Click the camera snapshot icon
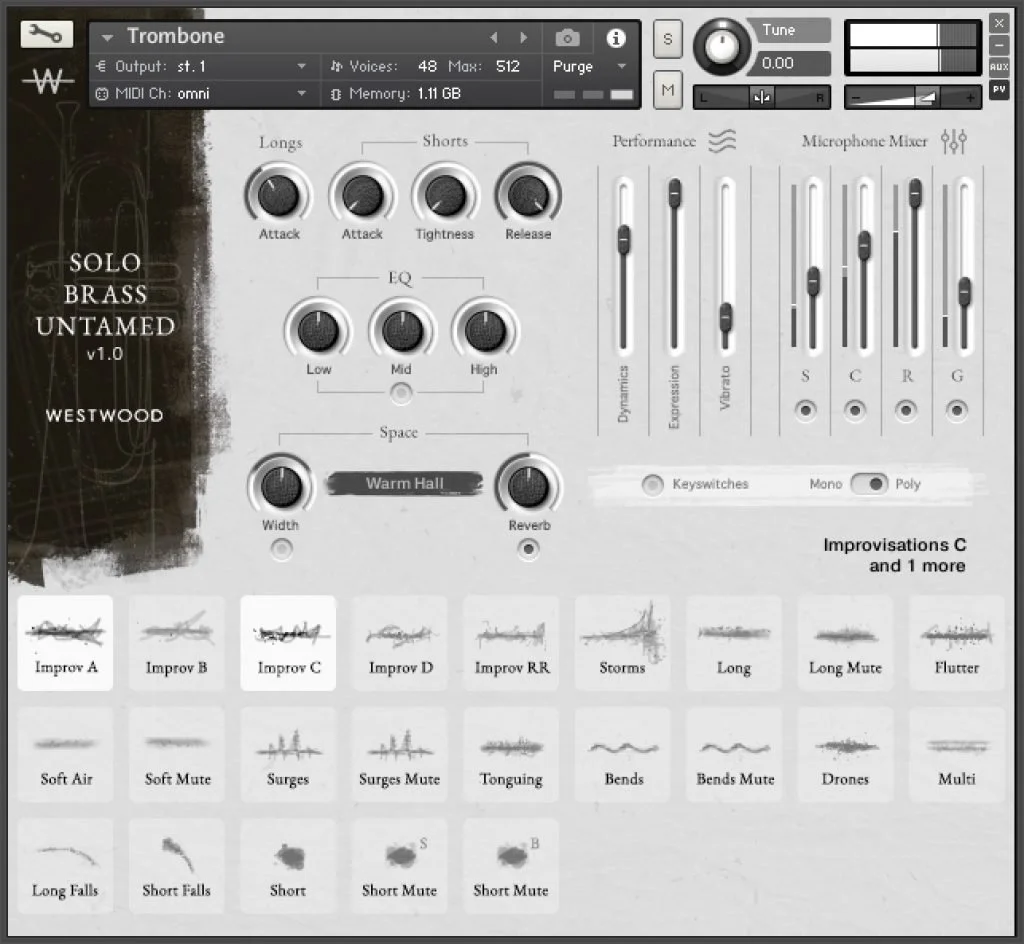Screen dimensions: 1024x944 pos(567,38)
